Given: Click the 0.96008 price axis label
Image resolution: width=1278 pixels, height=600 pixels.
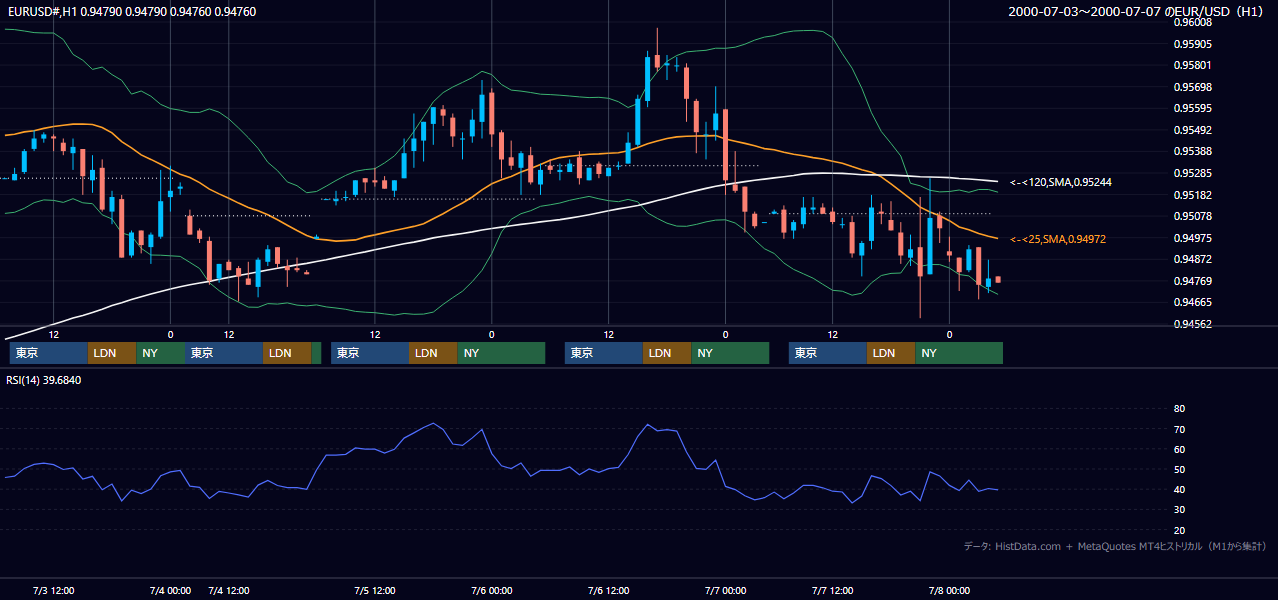Looking at the screenshot, I should pyautogui.click(x=1194, y=22).
